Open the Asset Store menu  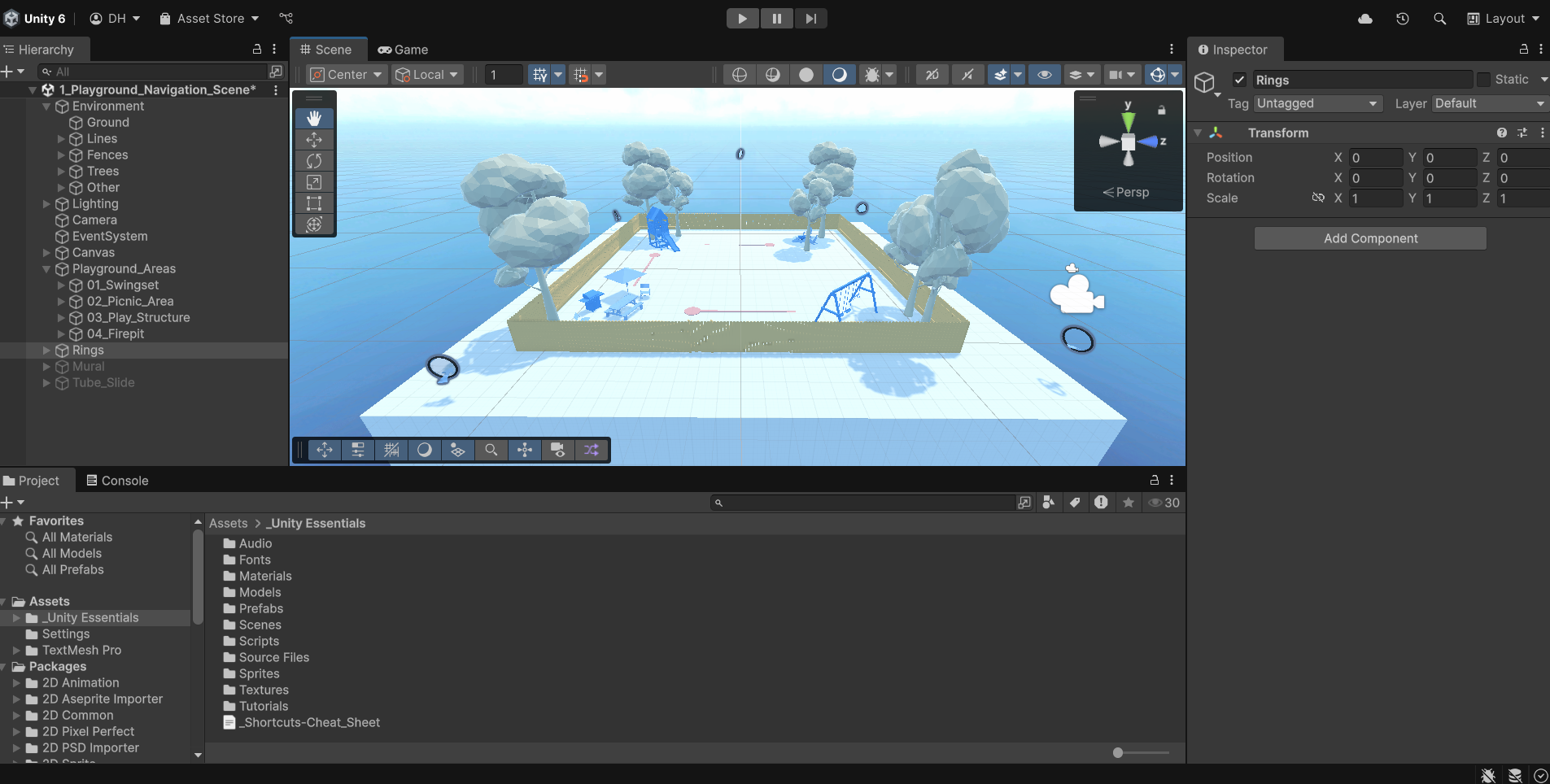[209, 19]
